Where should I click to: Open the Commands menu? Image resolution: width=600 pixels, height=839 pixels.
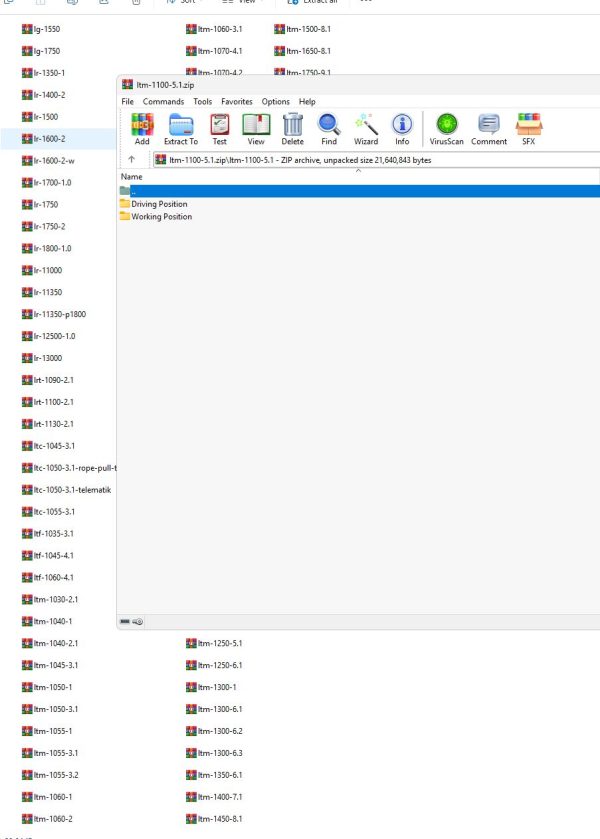click(x=163, y=102)
